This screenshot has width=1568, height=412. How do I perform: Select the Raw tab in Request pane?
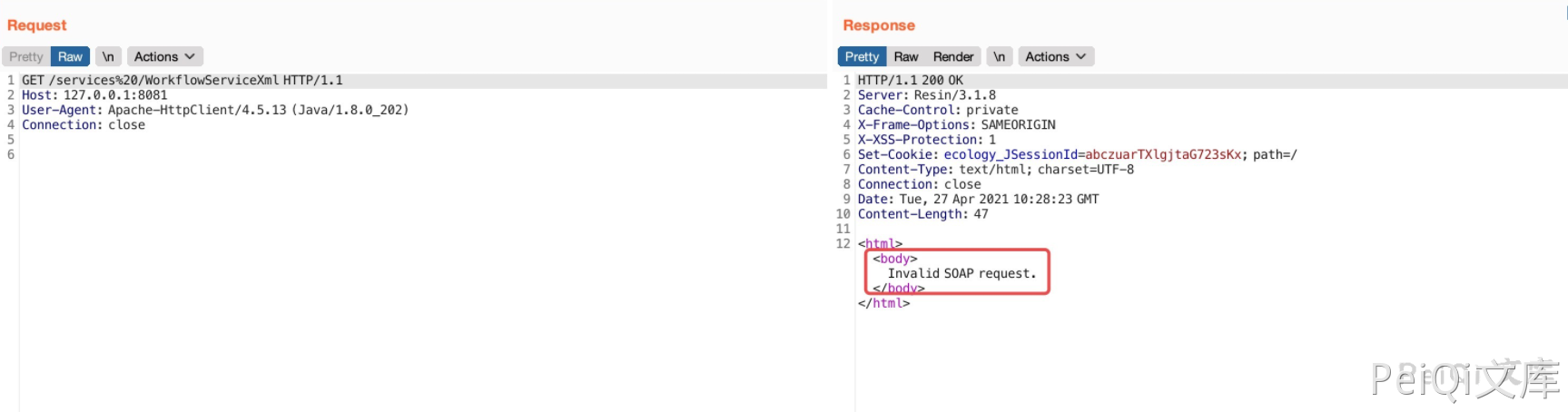pos(70,56)
